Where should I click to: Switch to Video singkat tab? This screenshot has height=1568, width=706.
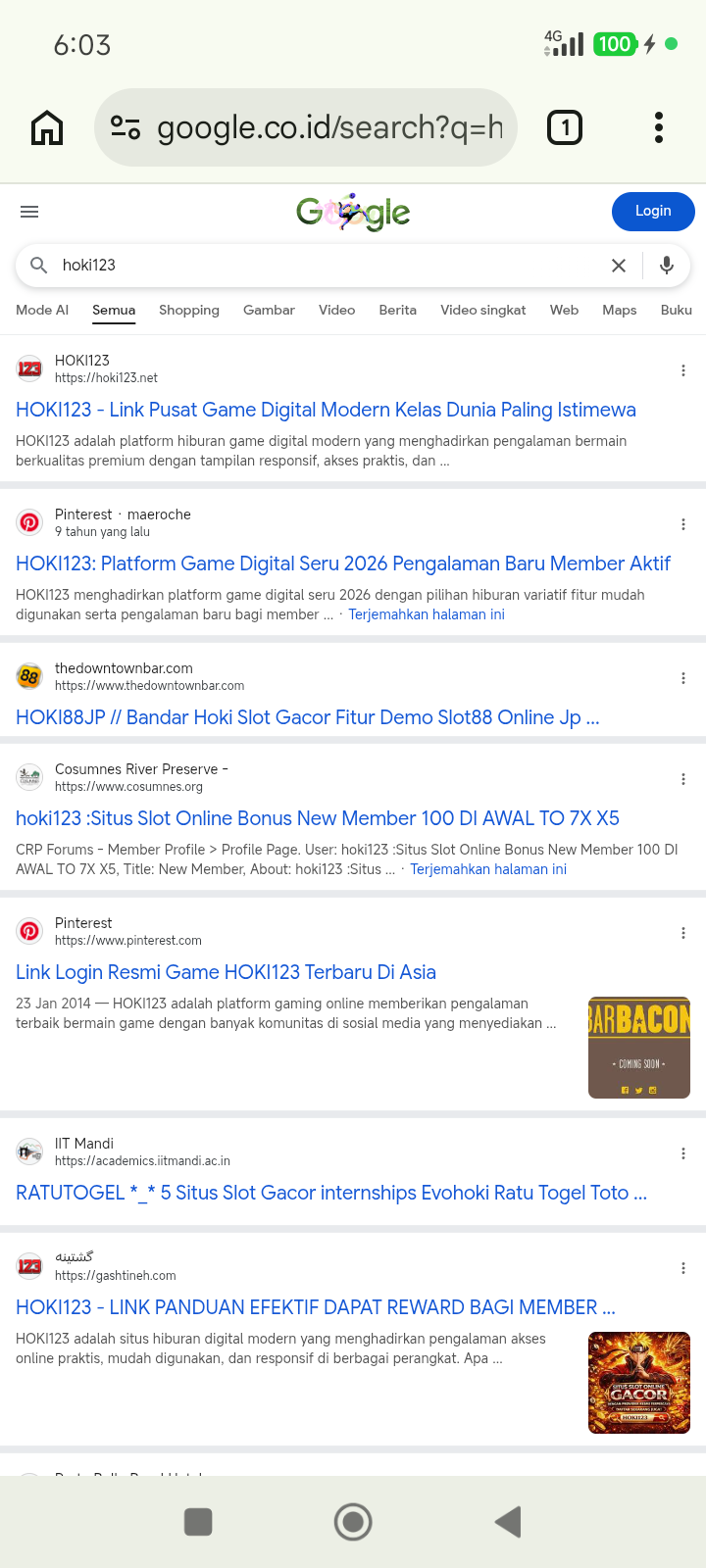[483, 310]
